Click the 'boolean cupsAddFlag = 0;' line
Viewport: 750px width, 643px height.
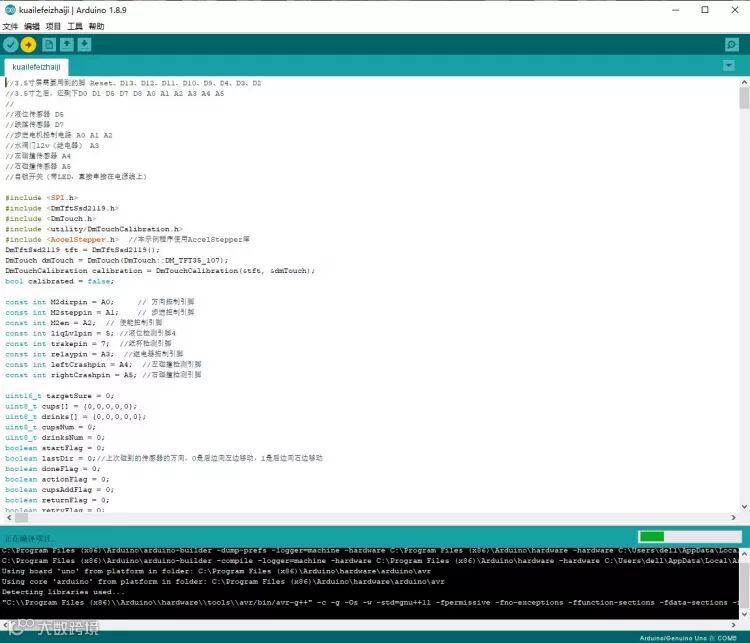point(60,489)
